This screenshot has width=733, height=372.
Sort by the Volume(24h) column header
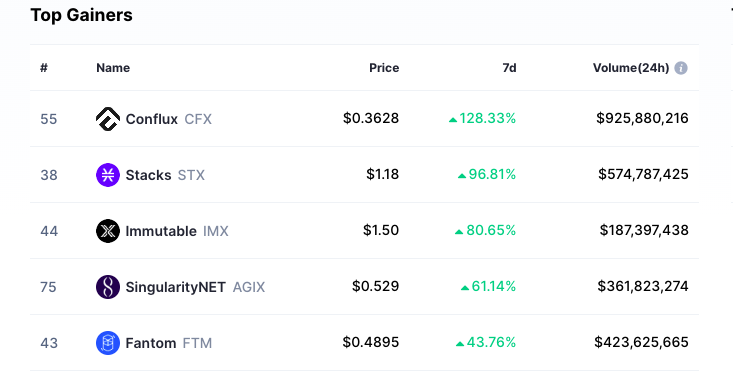[x=631, y=68]
